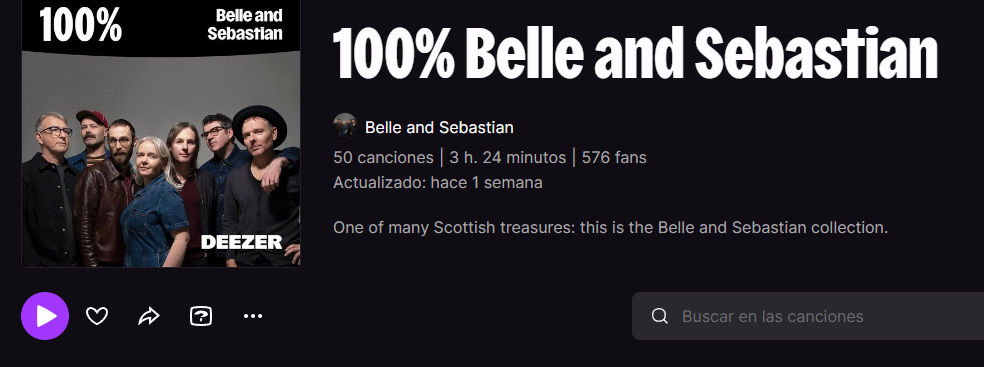Click the '3 h. 24 minutos' duration text
Screen dimensions: 984x367
click(508, 157)
